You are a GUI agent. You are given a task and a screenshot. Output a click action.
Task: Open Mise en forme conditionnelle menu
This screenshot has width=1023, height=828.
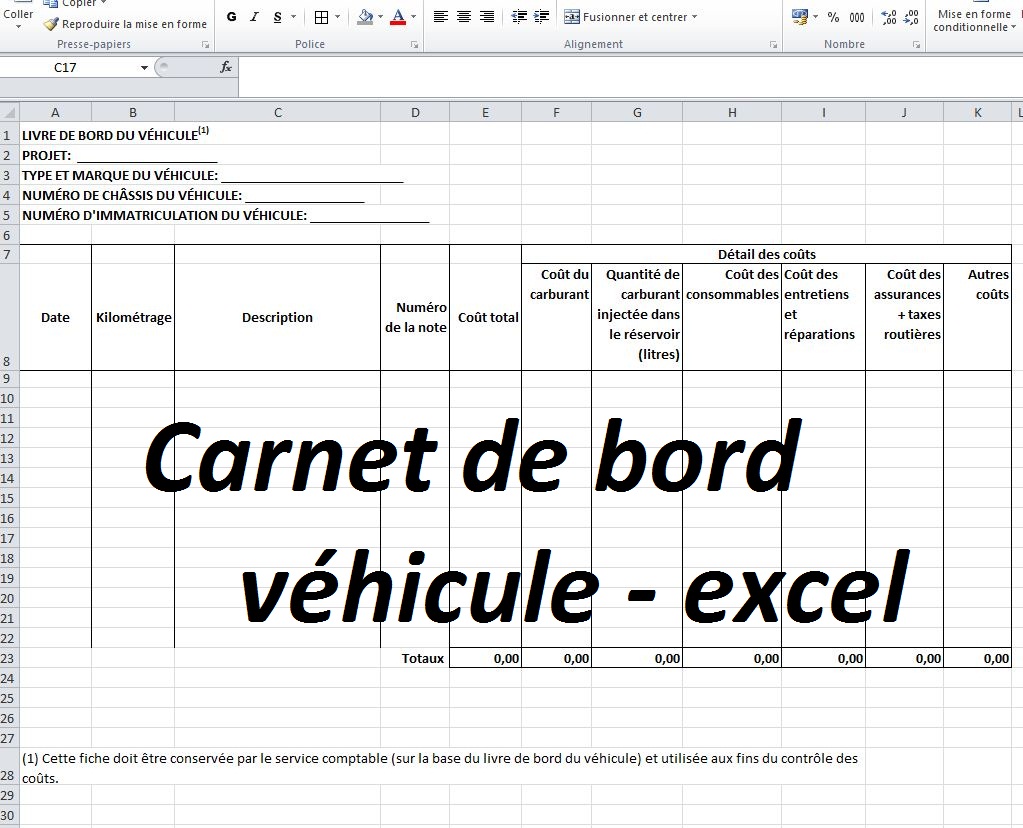point(974,20)
